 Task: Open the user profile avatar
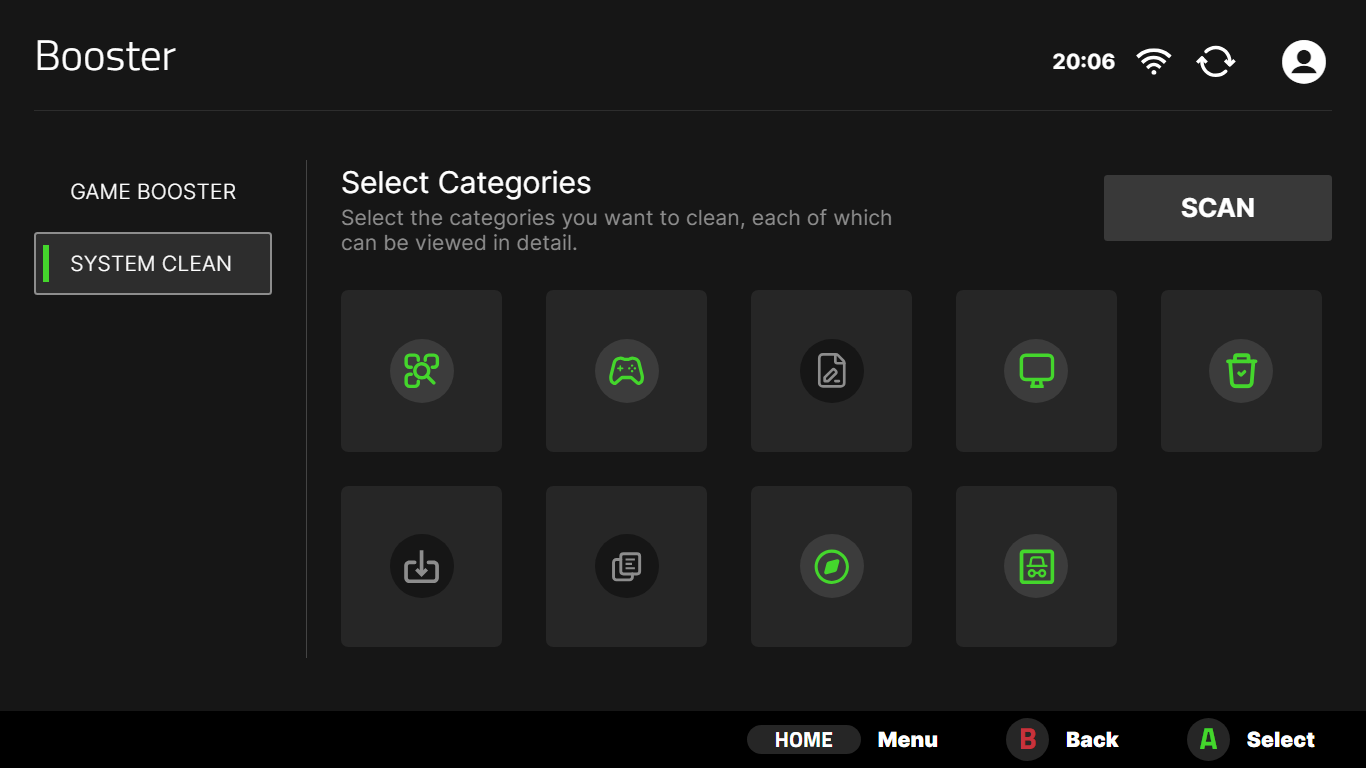pyautogui.click(x=1303, y=62)
